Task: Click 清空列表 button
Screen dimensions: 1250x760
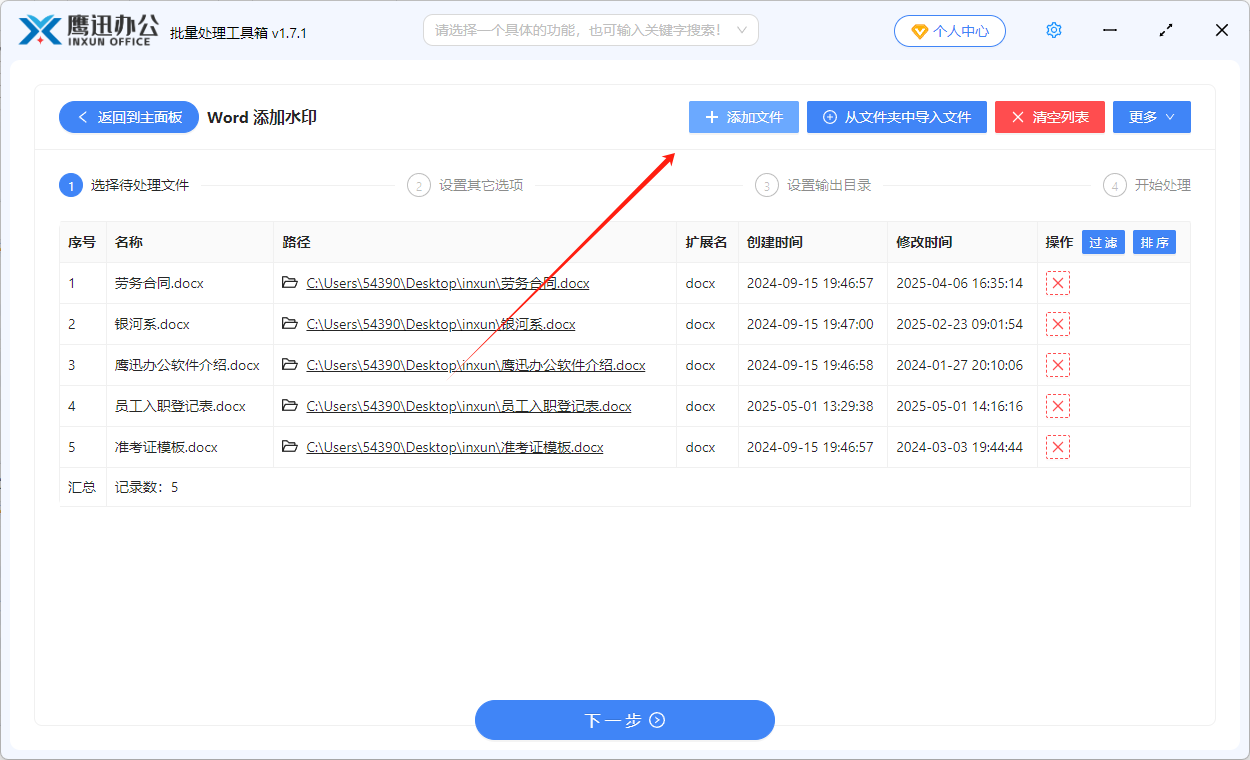Action: tap(1049, 117)
